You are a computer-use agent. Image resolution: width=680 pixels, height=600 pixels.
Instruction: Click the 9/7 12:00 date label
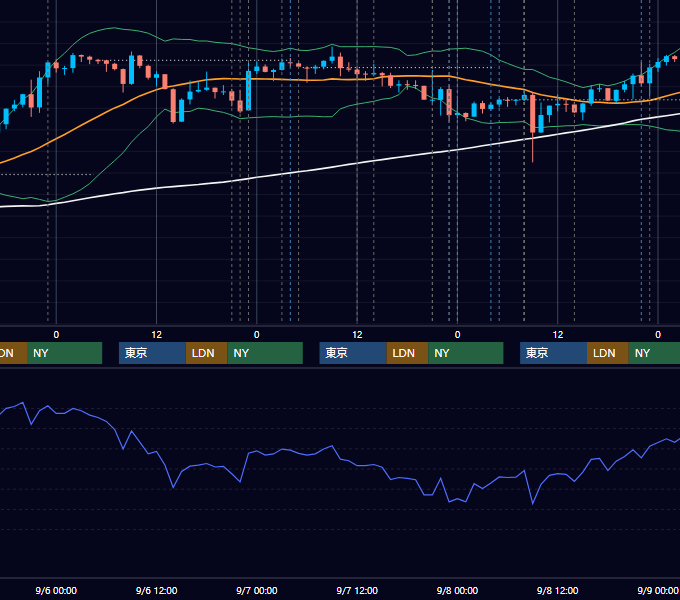click(x=357, y=590)
